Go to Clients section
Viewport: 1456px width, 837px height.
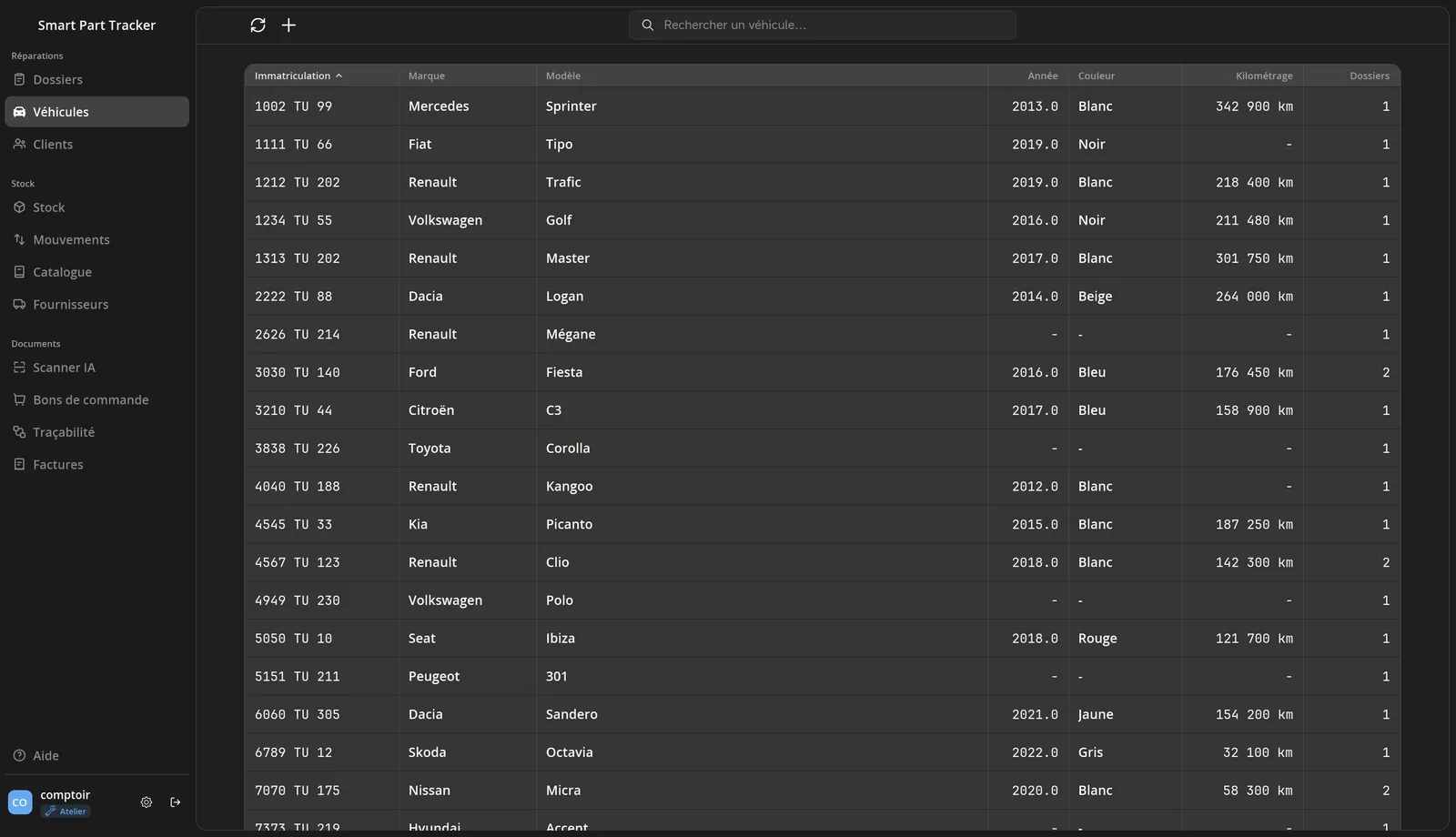click(x=96, y=145)
